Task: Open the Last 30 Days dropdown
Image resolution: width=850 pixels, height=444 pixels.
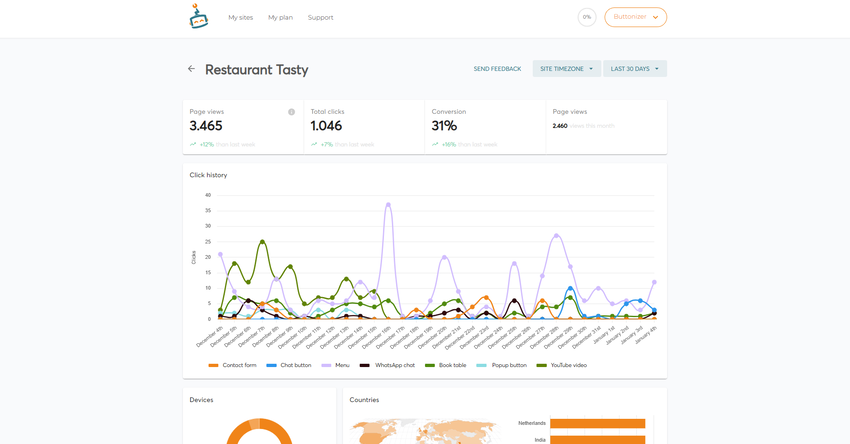Action: coord(634,69)
